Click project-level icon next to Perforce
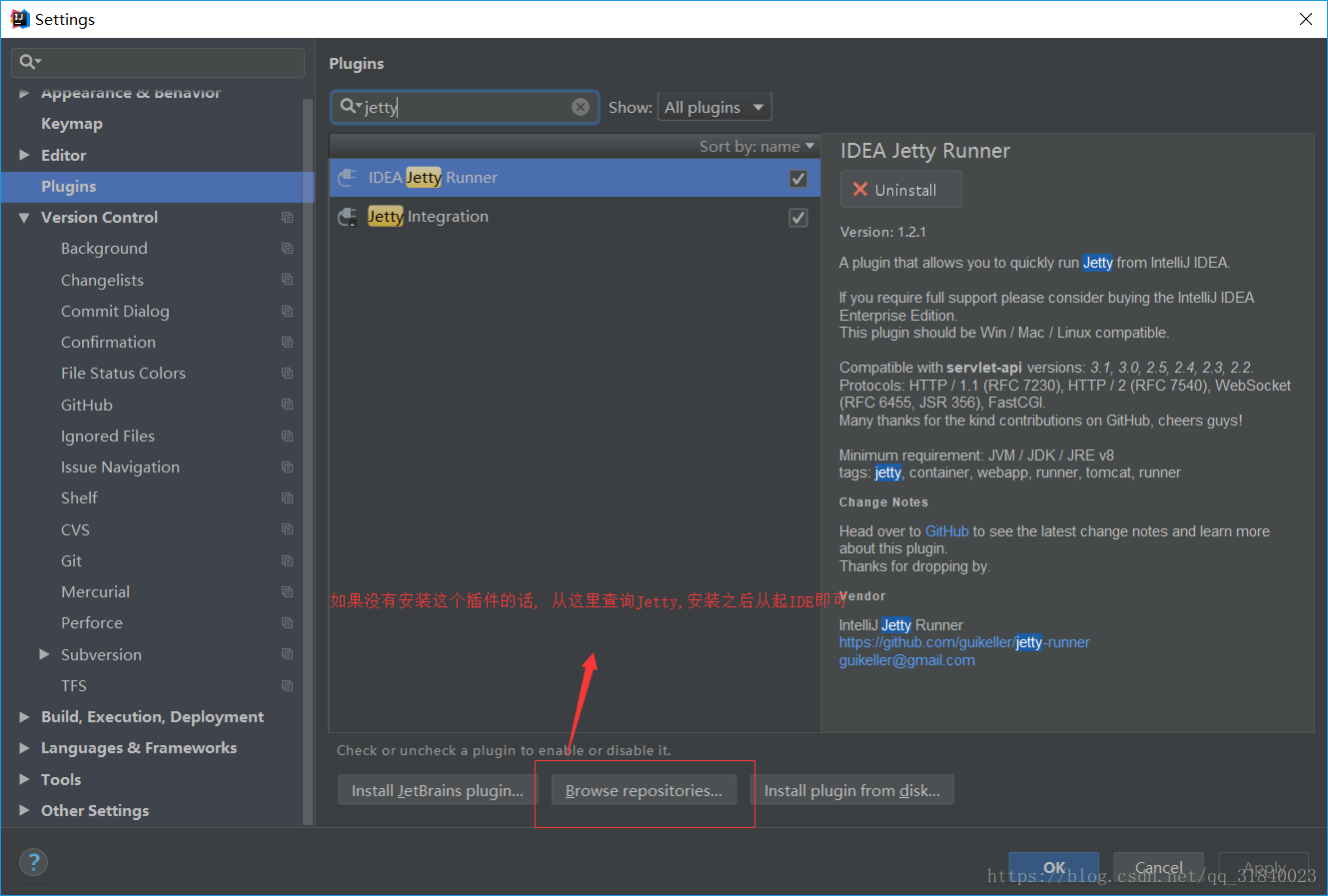 (287, 622)
